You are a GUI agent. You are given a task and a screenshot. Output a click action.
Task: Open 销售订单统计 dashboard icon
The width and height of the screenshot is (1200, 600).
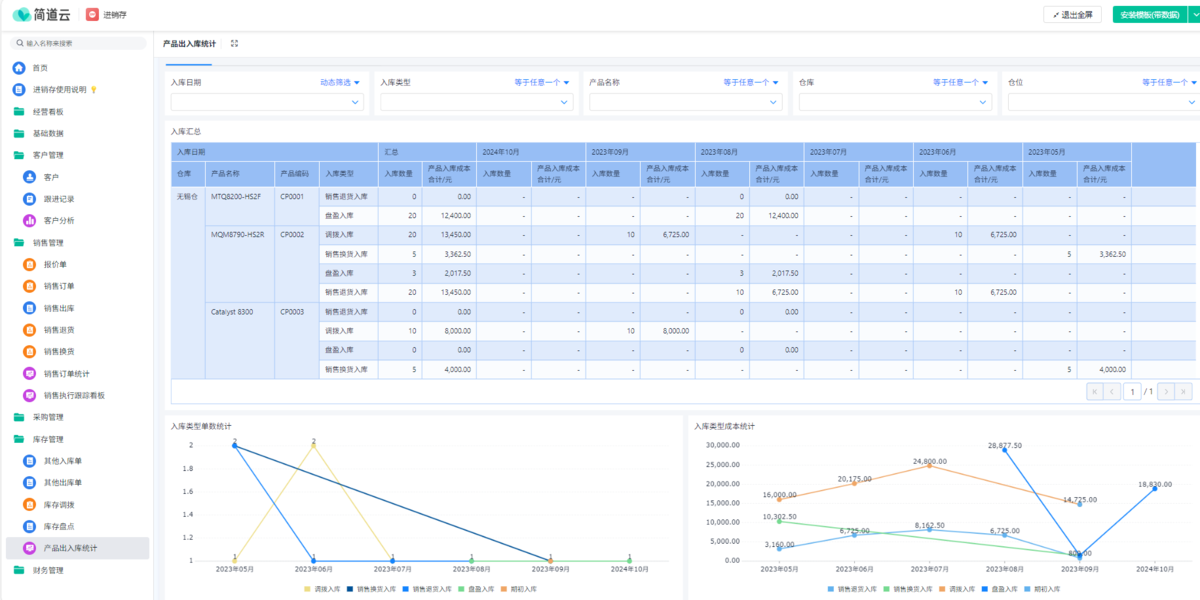point(29,374)
